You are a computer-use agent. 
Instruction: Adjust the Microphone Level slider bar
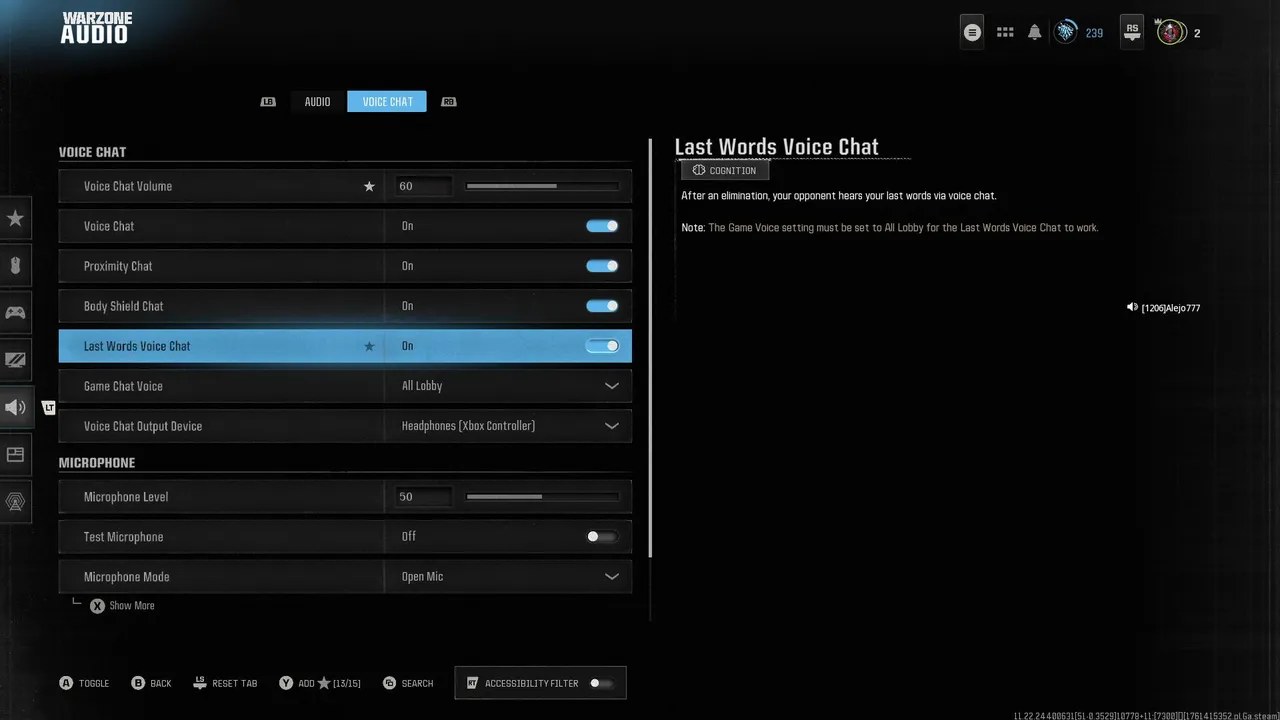pos(543,497)
